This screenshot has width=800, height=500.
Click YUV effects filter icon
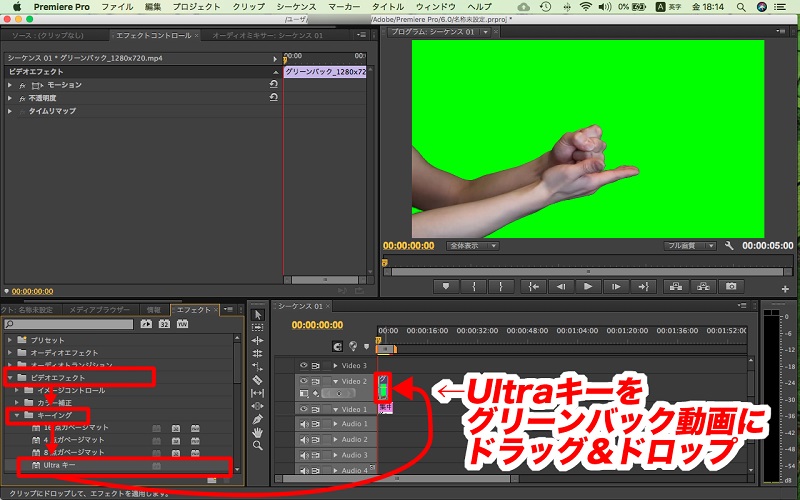tap(183, 324)
